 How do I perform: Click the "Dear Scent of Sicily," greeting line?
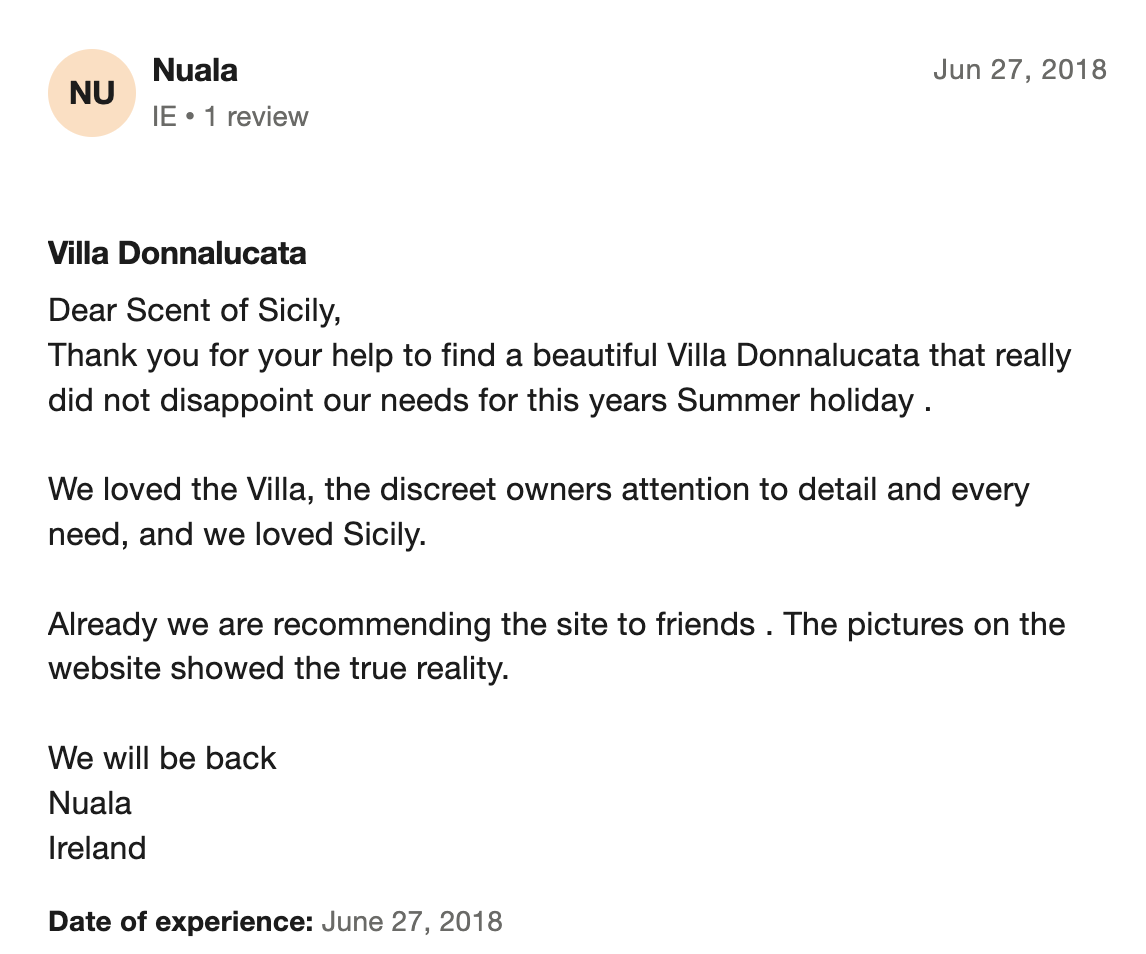[x=195, y=310]
